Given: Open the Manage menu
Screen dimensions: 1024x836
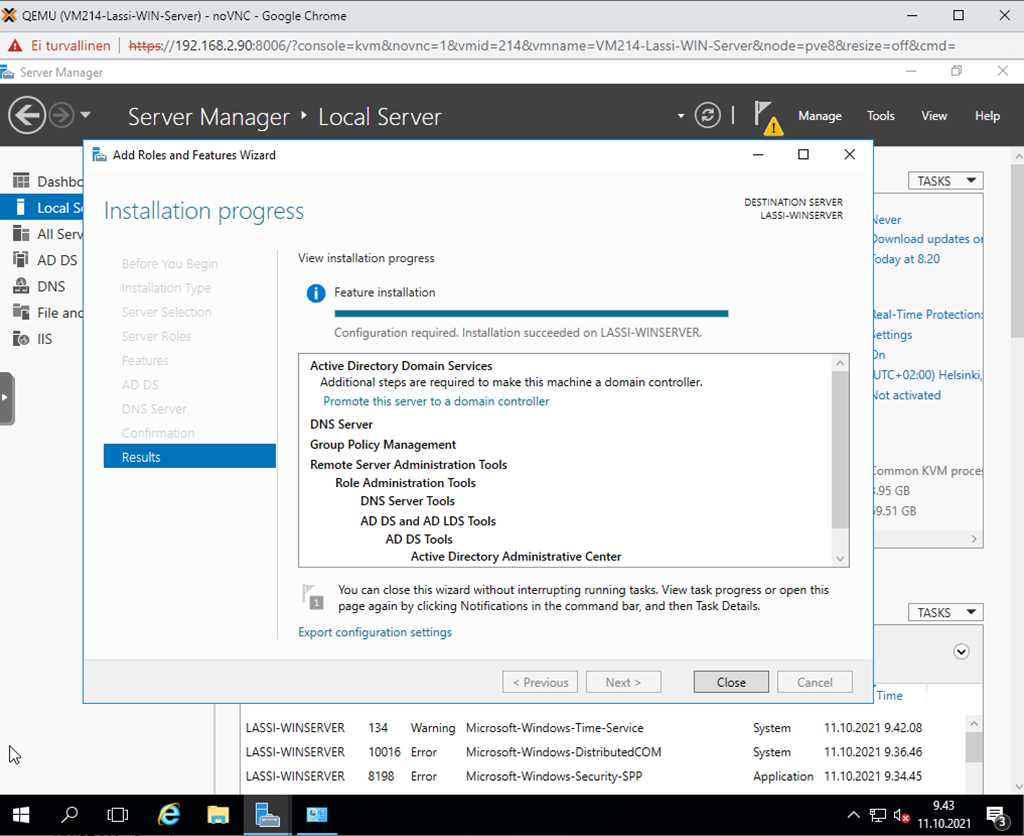Looking at the screenshot, I should click(x=820, y=116).
